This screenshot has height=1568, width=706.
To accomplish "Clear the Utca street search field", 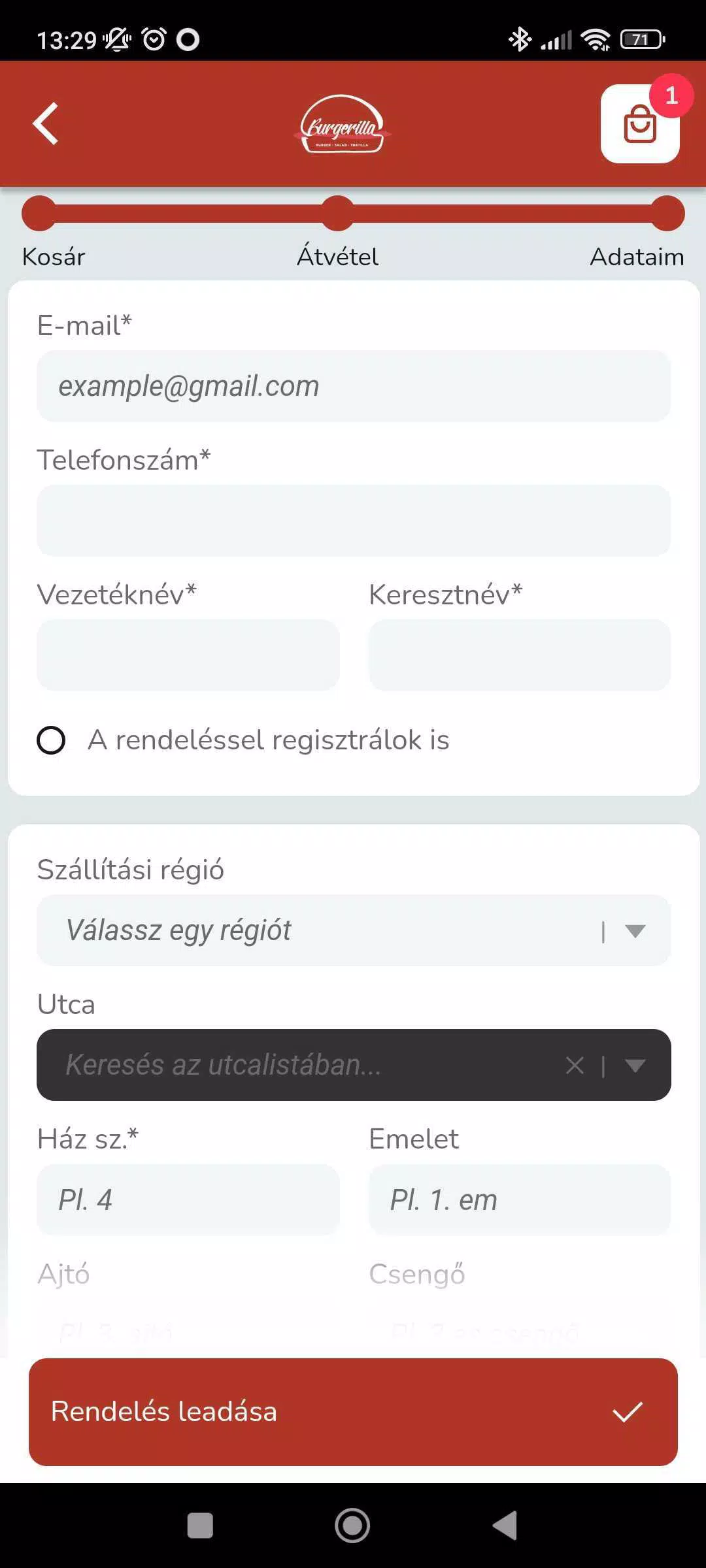I will [575, 1066].
